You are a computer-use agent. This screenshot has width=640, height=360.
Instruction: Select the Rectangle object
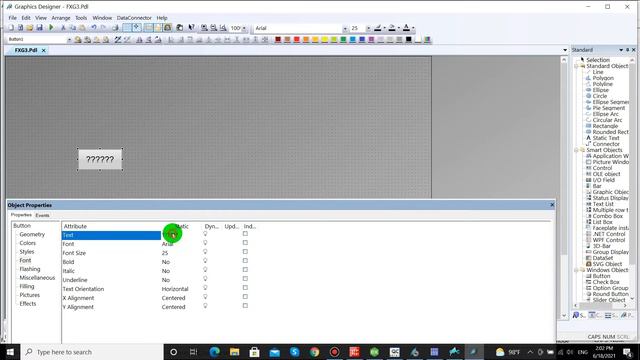click(x=605, y=126)
